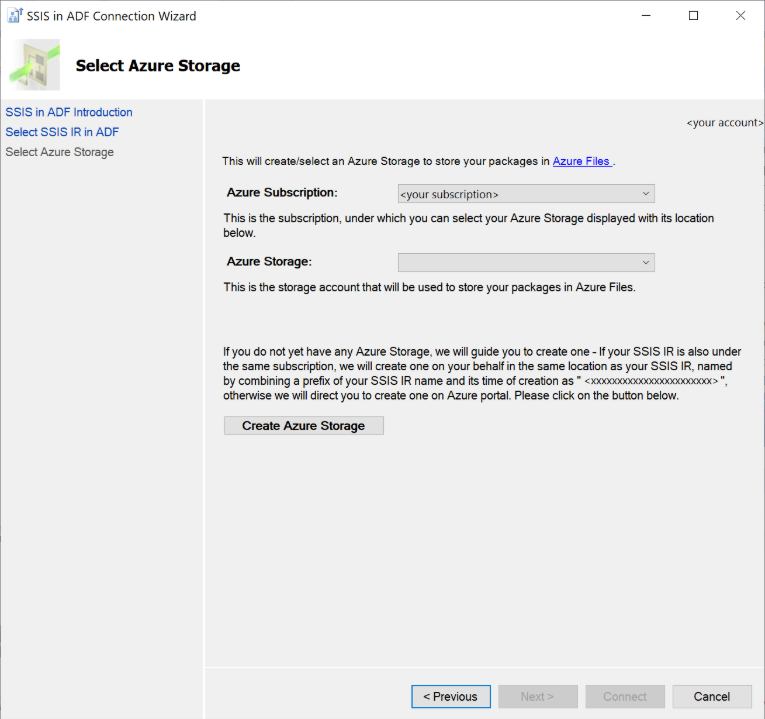Open the Azure Files hyperlink
This screenshot has height=719, width=765.
pyautogui.click(x=582, y=161)
